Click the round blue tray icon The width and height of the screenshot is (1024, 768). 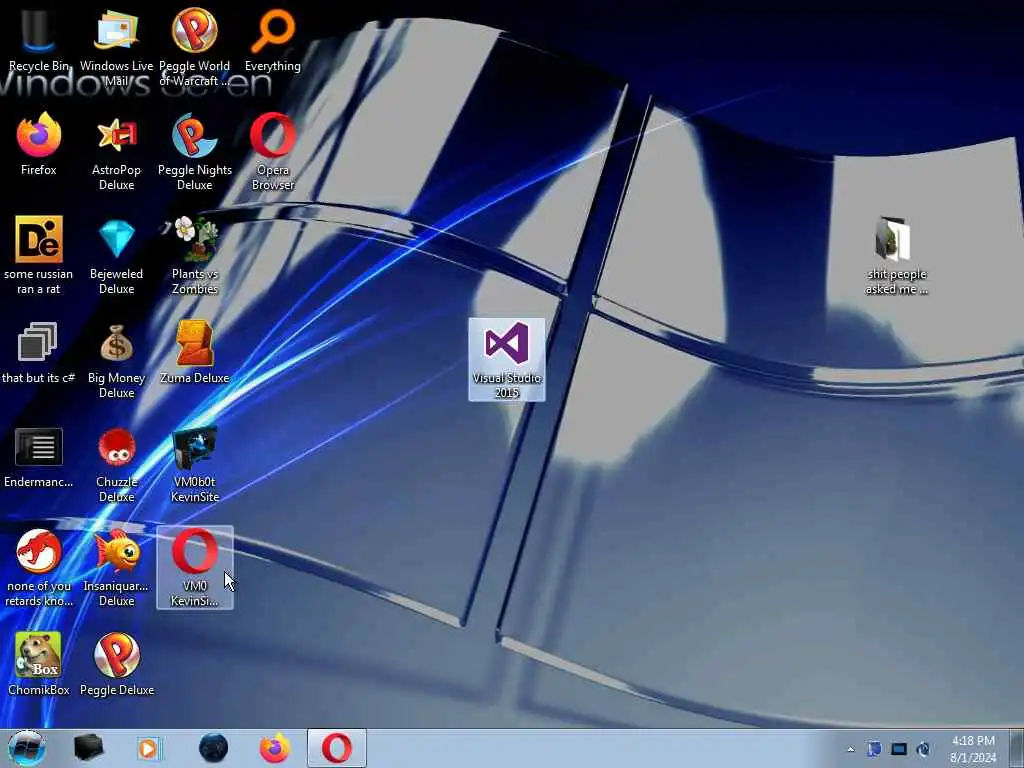pos(923,749)
